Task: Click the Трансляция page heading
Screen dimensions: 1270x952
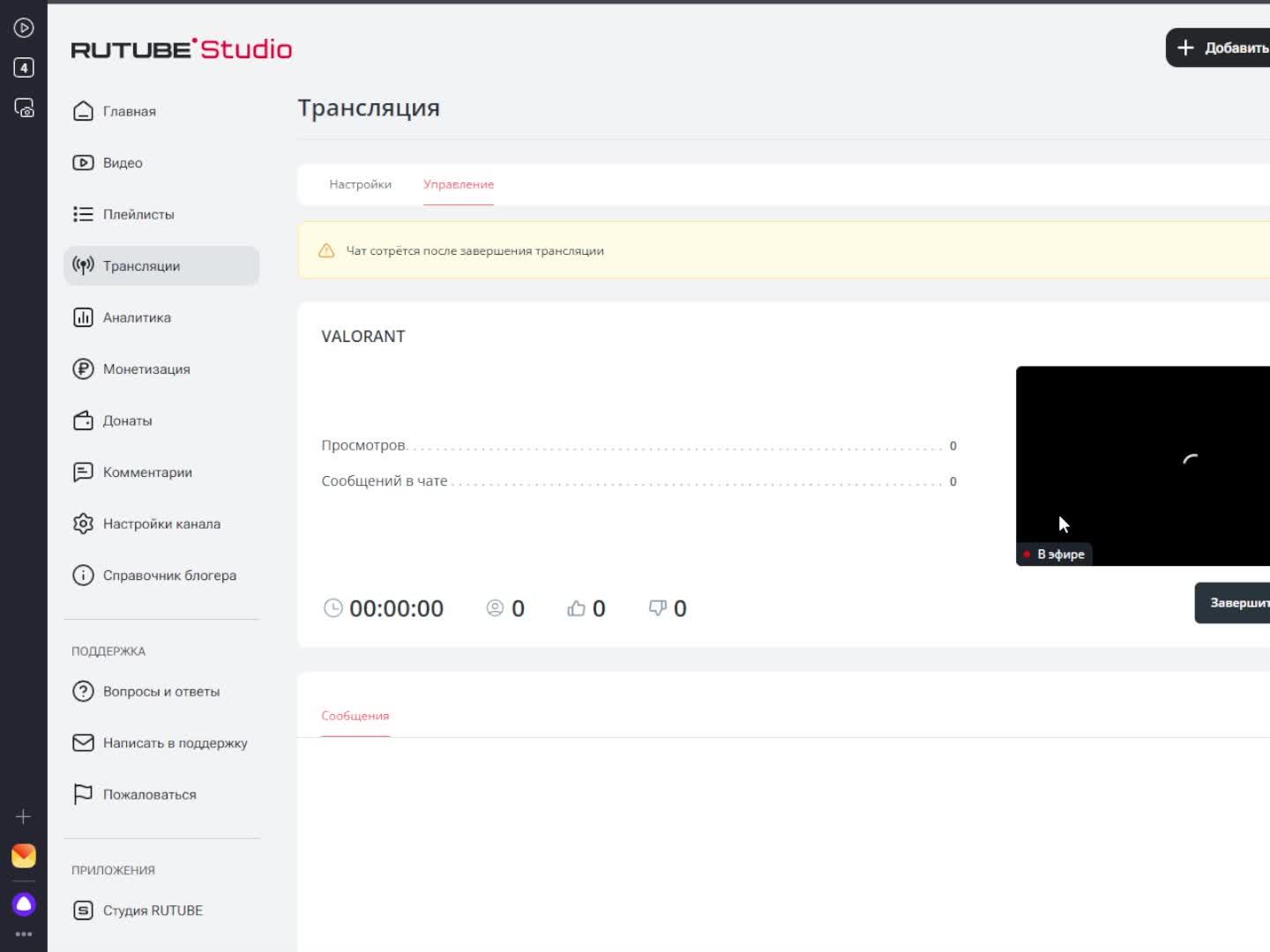Action: 369,108
